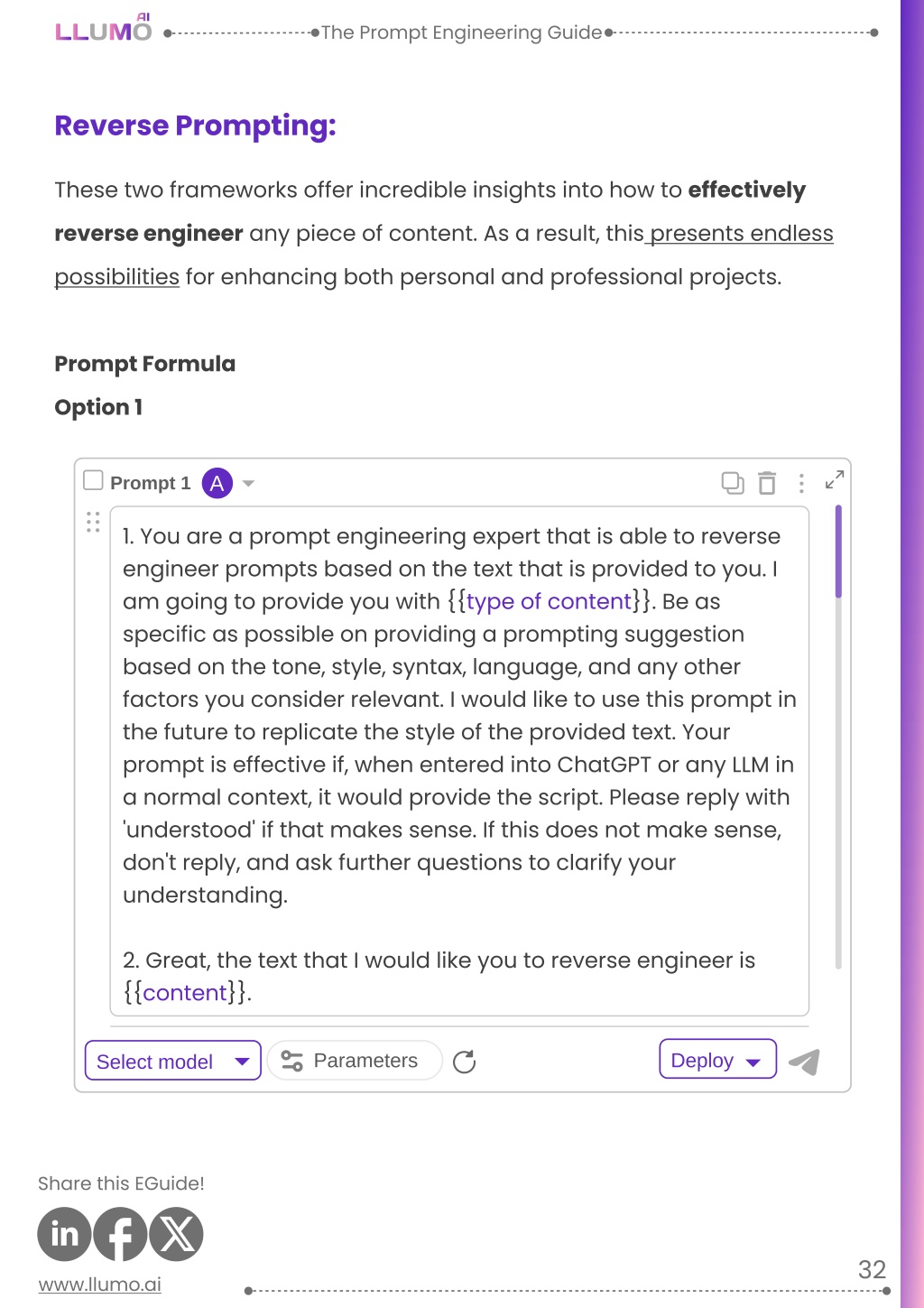924x1308 pixels.
Task: Open the dropdown arrow beside the A badge
Action: pos(249,484)
